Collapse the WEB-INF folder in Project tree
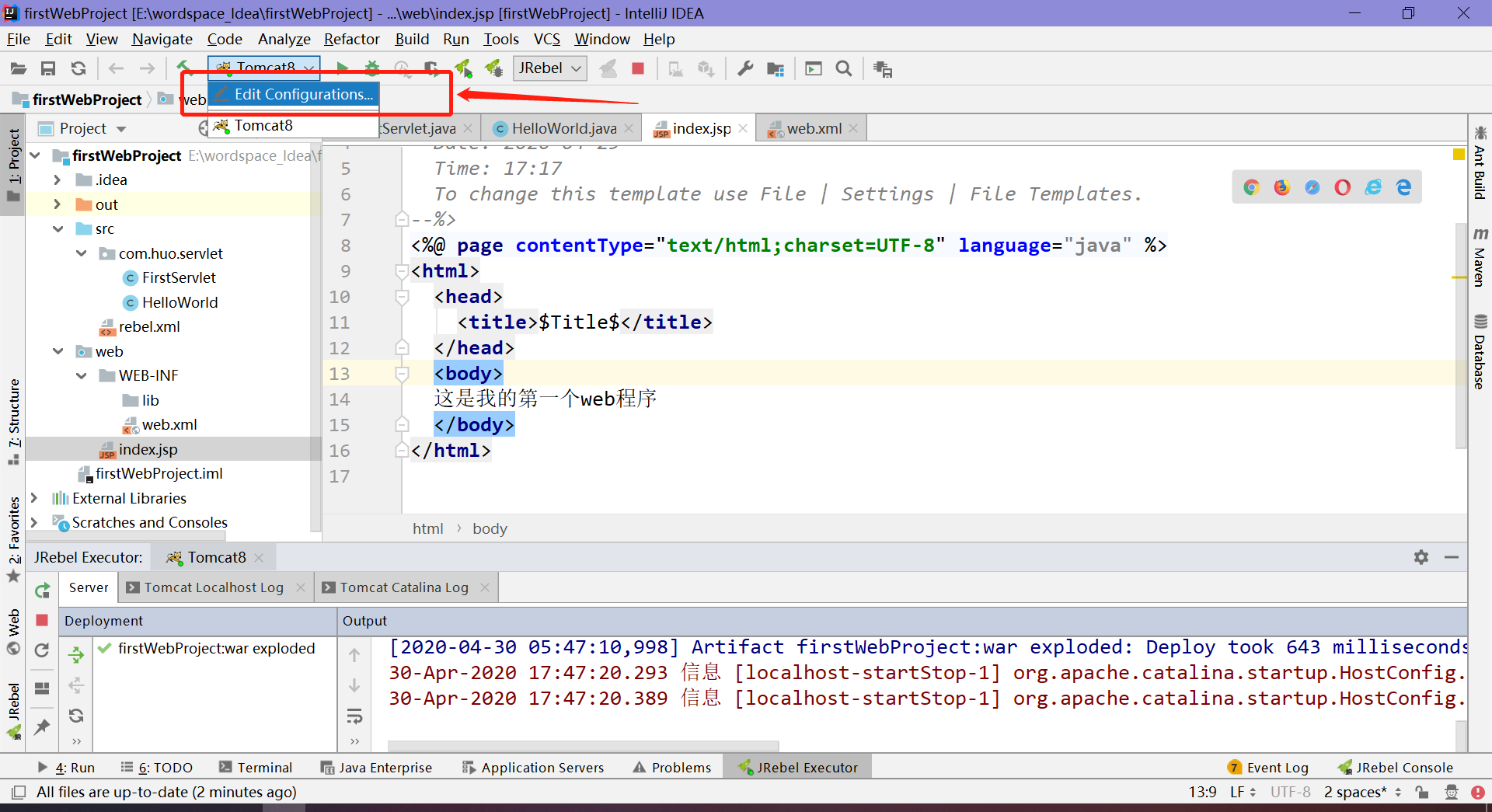Viewport: 1492px width, 812px height. 82,375
